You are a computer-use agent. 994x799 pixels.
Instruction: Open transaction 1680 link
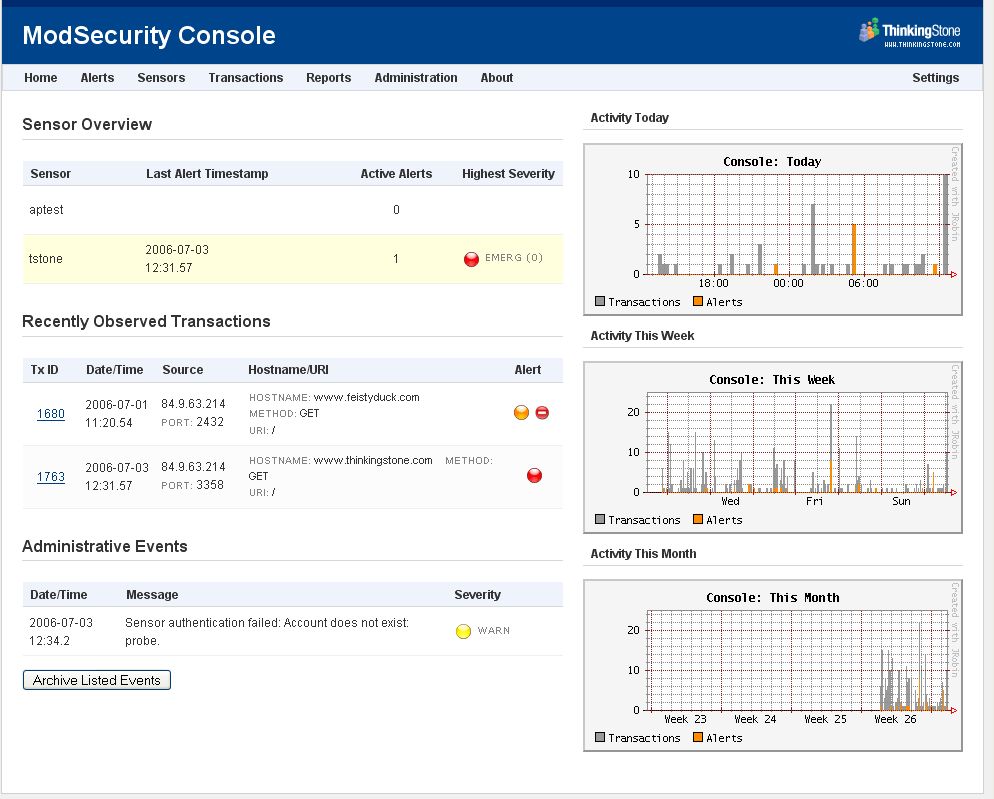tap(51, 414)
